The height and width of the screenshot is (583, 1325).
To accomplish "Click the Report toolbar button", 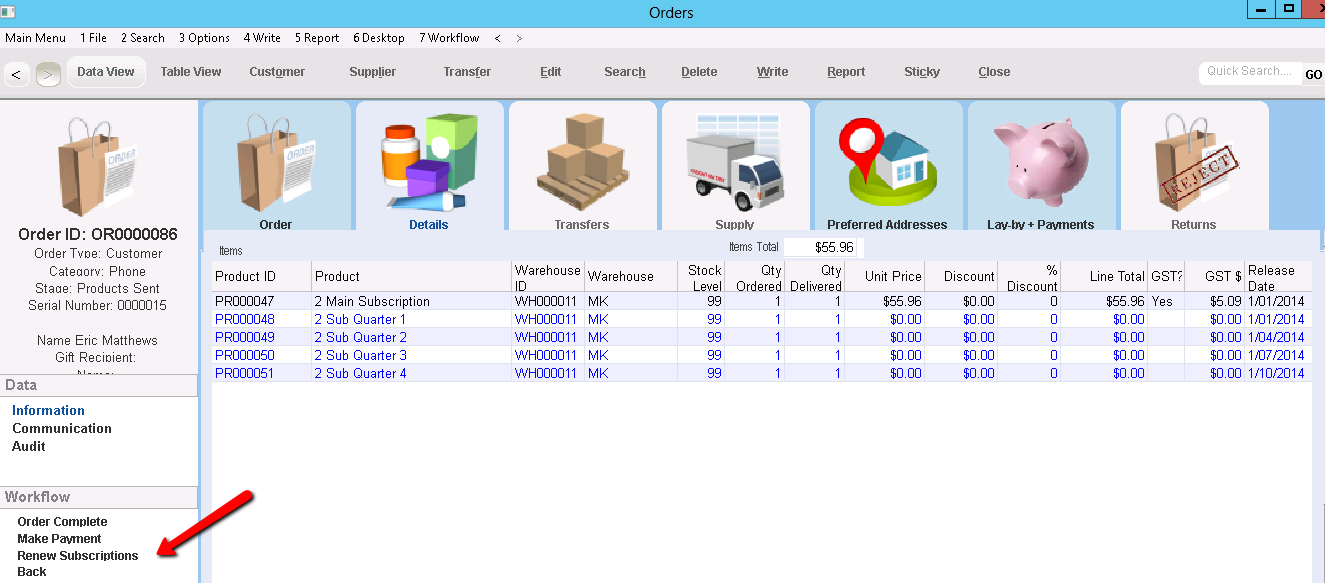I will (x=847, y=72).
